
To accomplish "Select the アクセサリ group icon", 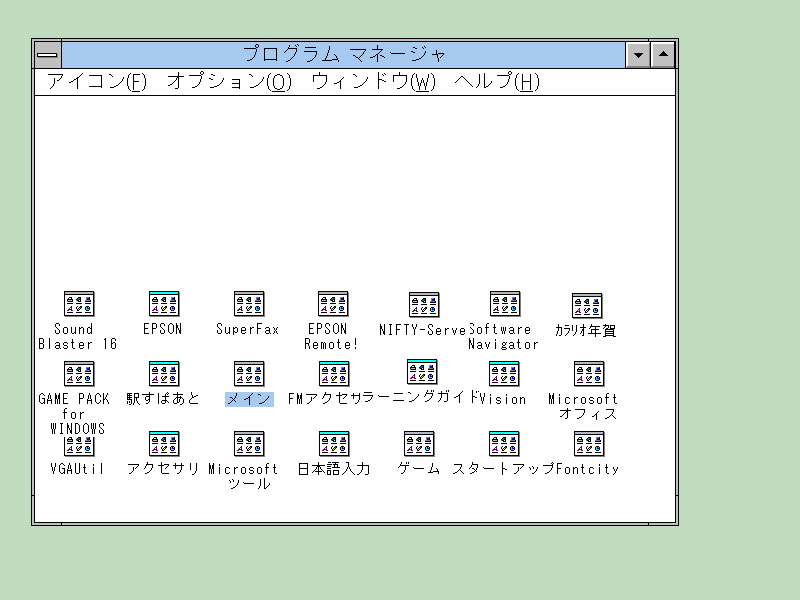I will tap(164, 443).
